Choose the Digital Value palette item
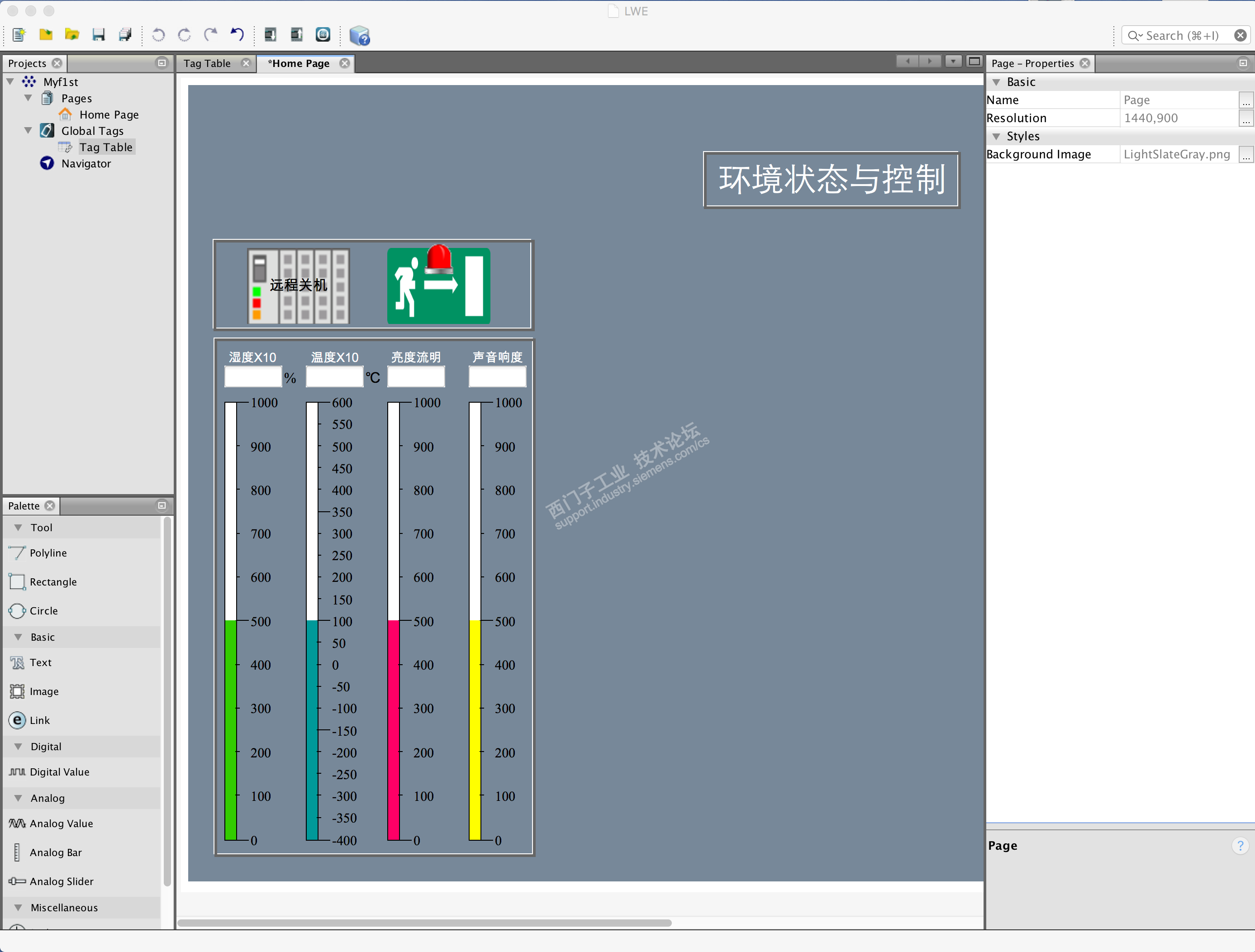 [x=59, y=771]
